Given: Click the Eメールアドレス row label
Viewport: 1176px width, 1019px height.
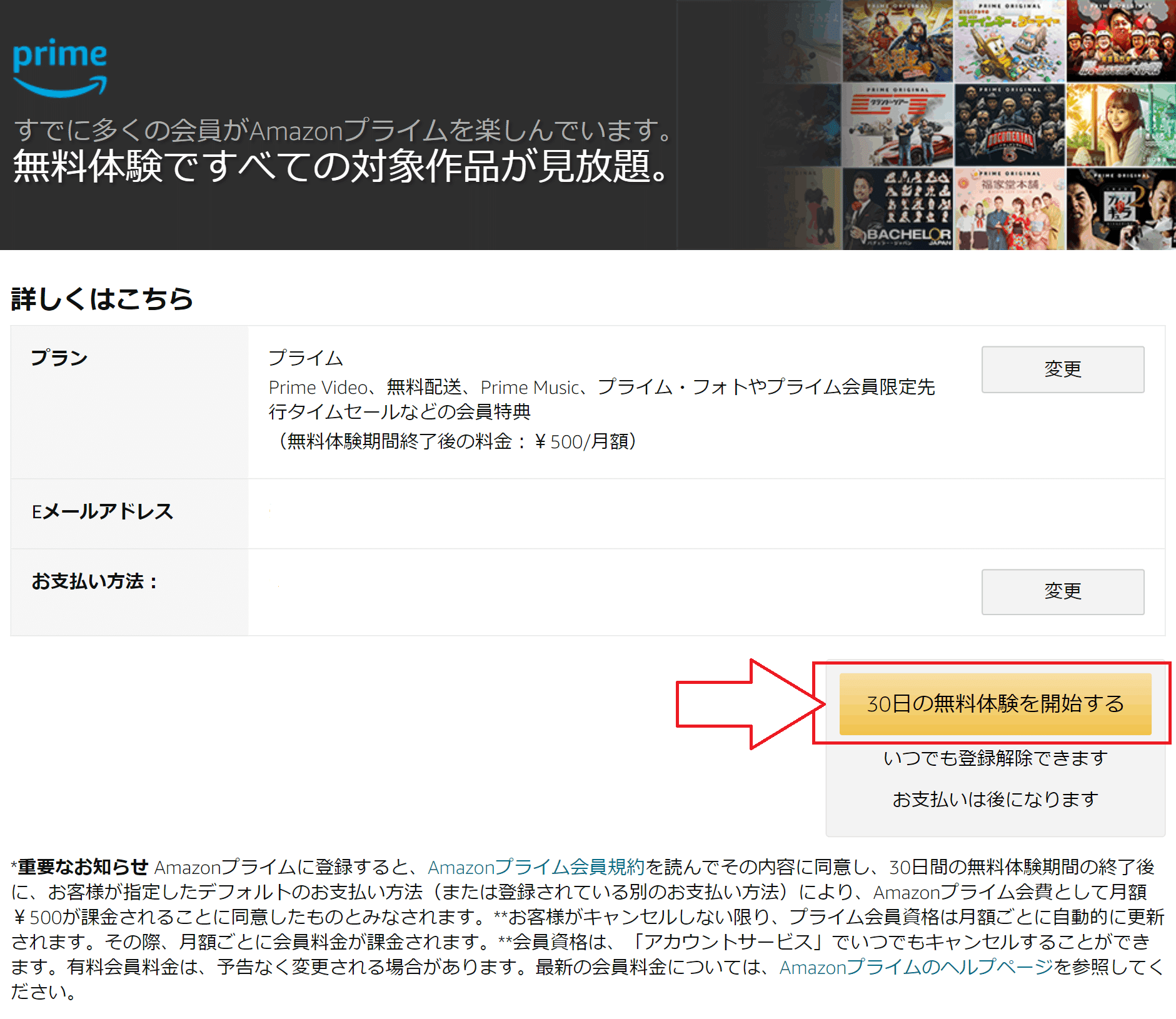Looking at the screenshot, I should click(x=103, y=511).
